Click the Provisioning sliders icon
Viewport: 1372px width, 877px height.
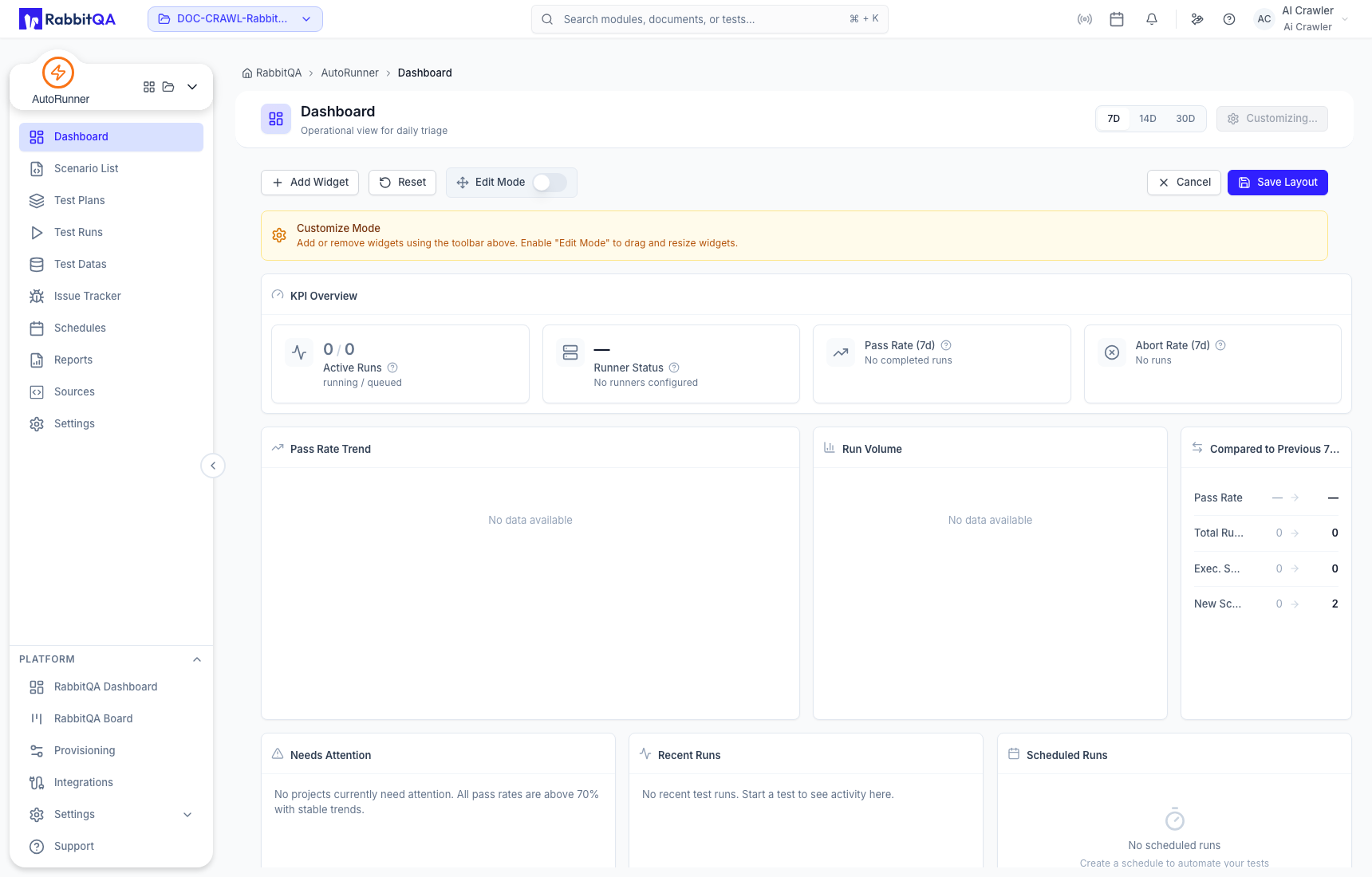point(37,750)
